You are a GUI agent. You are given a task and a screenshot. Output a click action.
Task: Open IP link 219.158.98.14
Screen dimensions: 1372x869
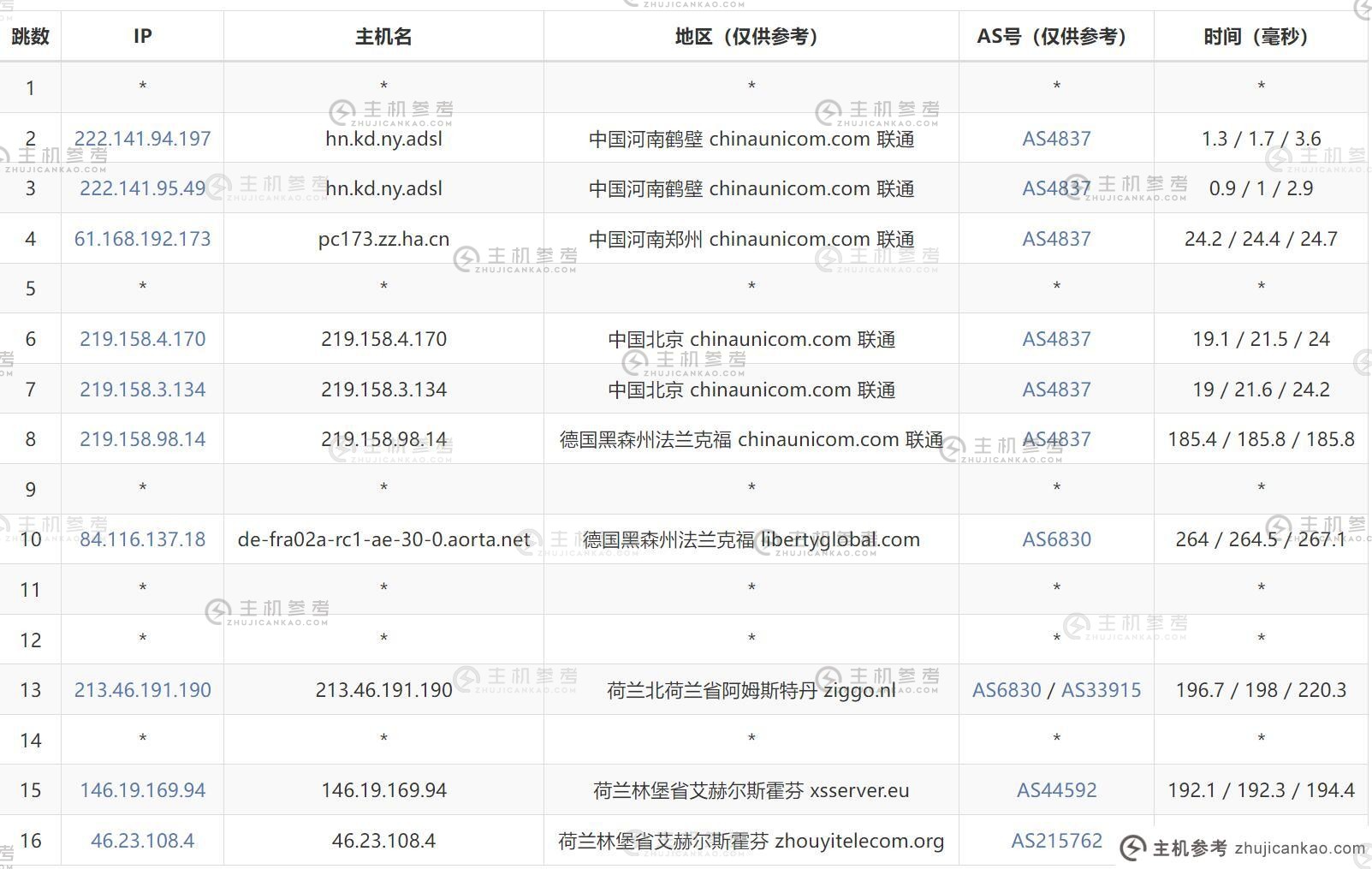[x=142, y=439]
